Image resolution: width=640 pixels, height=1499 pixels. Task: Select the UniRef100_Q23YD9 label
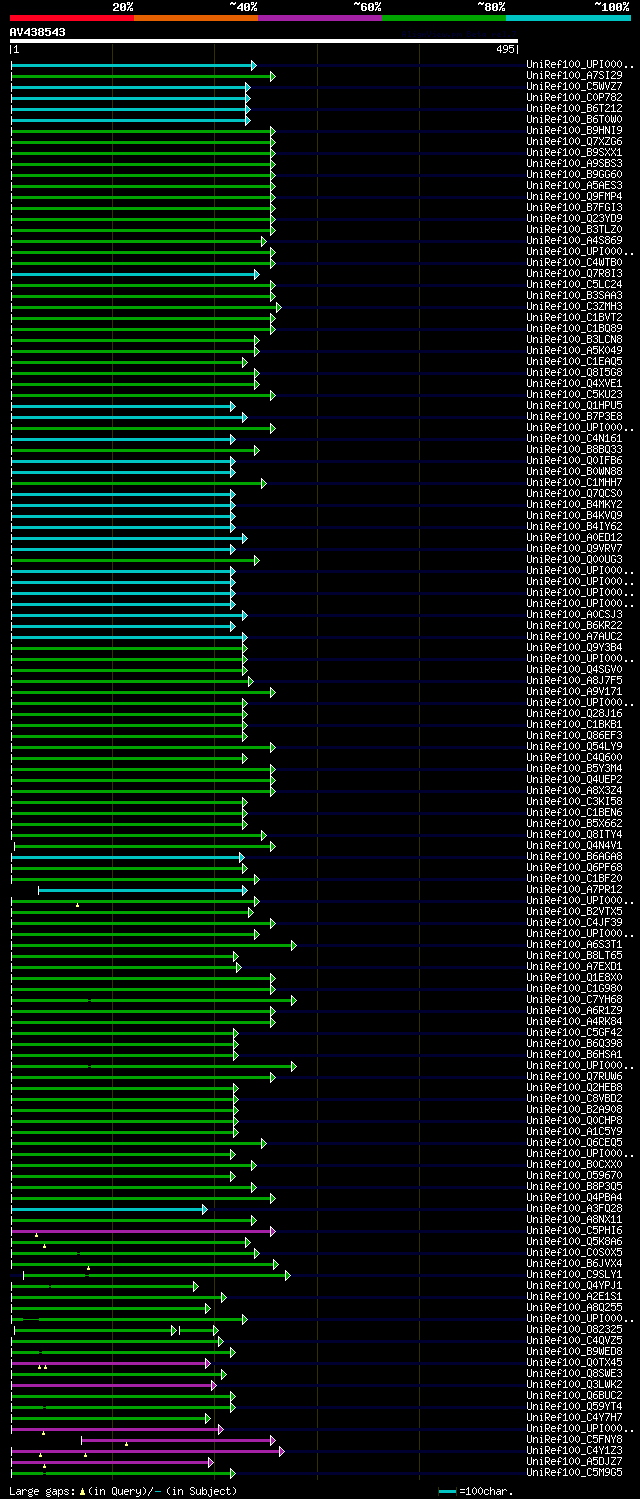coord(574,218)
